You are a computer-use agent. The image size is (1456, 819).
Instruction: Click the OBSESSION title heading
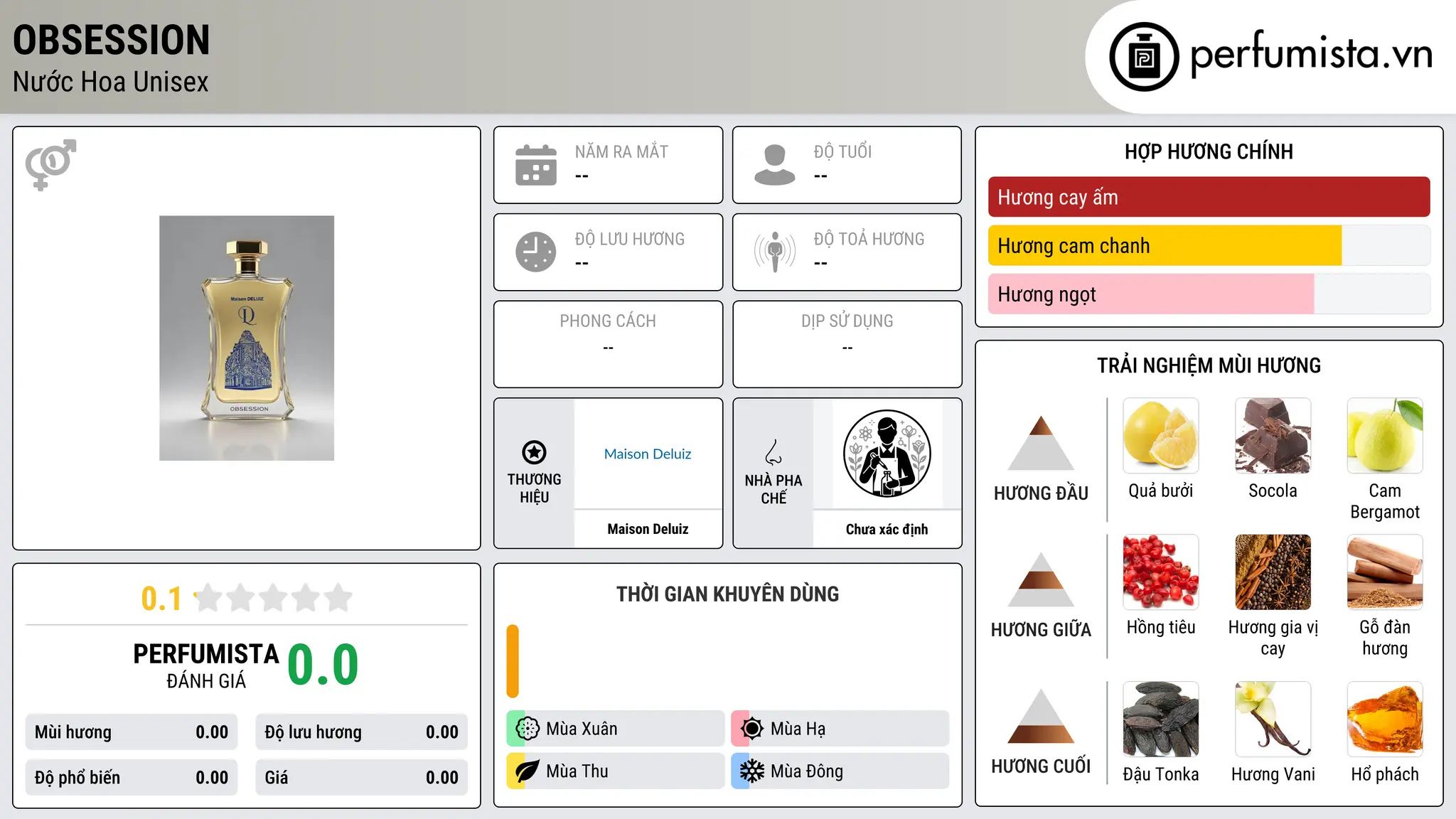click(112, 40)
